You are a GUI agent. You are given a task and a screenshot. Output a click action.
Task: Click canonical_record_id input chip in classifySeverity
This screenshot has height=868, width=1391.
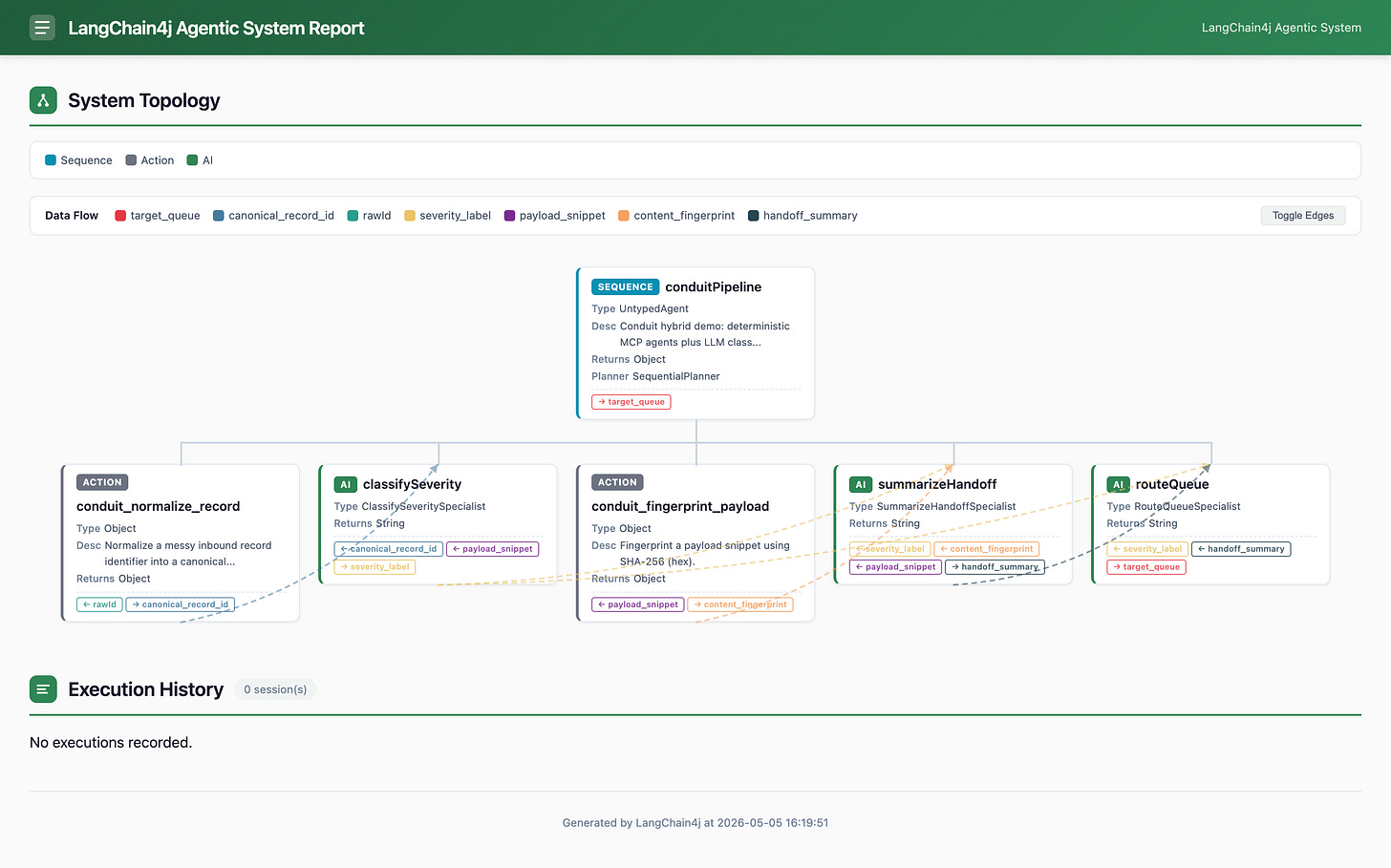[x=389, y=549]
